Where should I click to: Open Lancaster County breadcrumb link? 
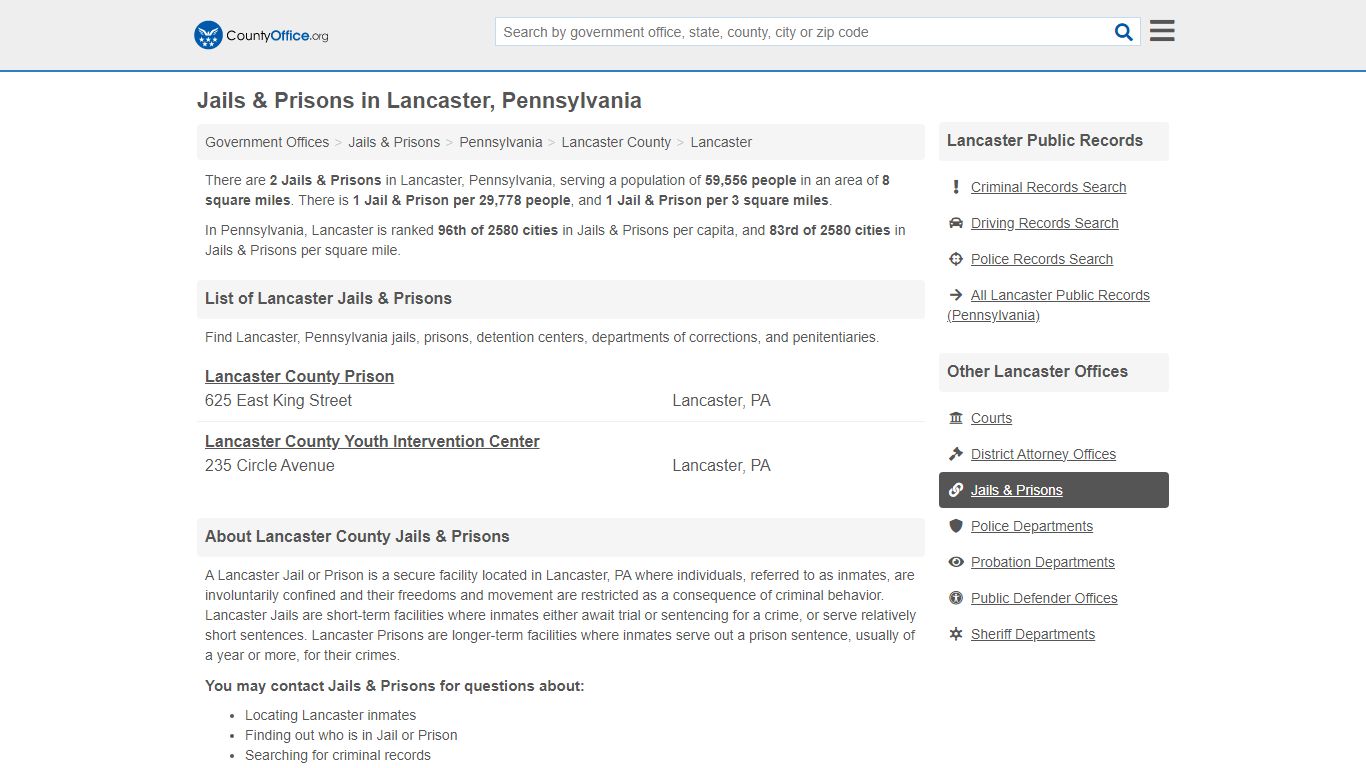tap(616, 142)
